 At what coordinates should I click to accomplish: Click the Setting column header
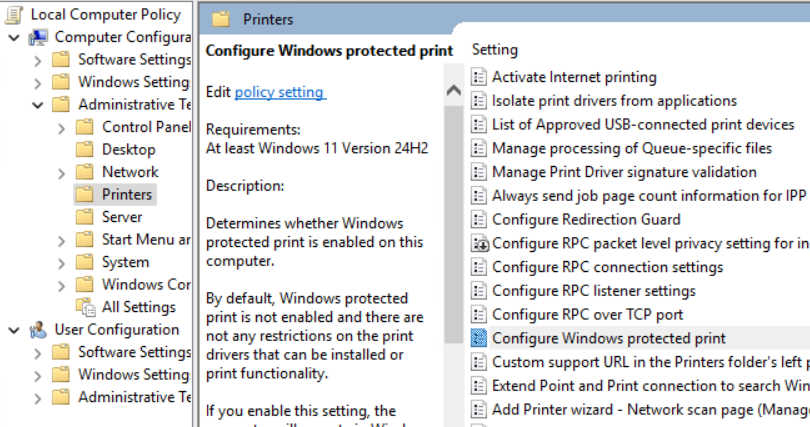coord(494,50)
